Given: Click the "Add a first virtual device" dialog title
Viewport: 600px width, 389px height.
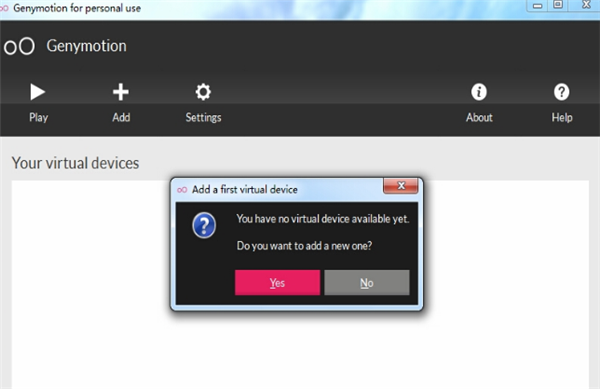Looking at the screenshot, I should [245, 189].
